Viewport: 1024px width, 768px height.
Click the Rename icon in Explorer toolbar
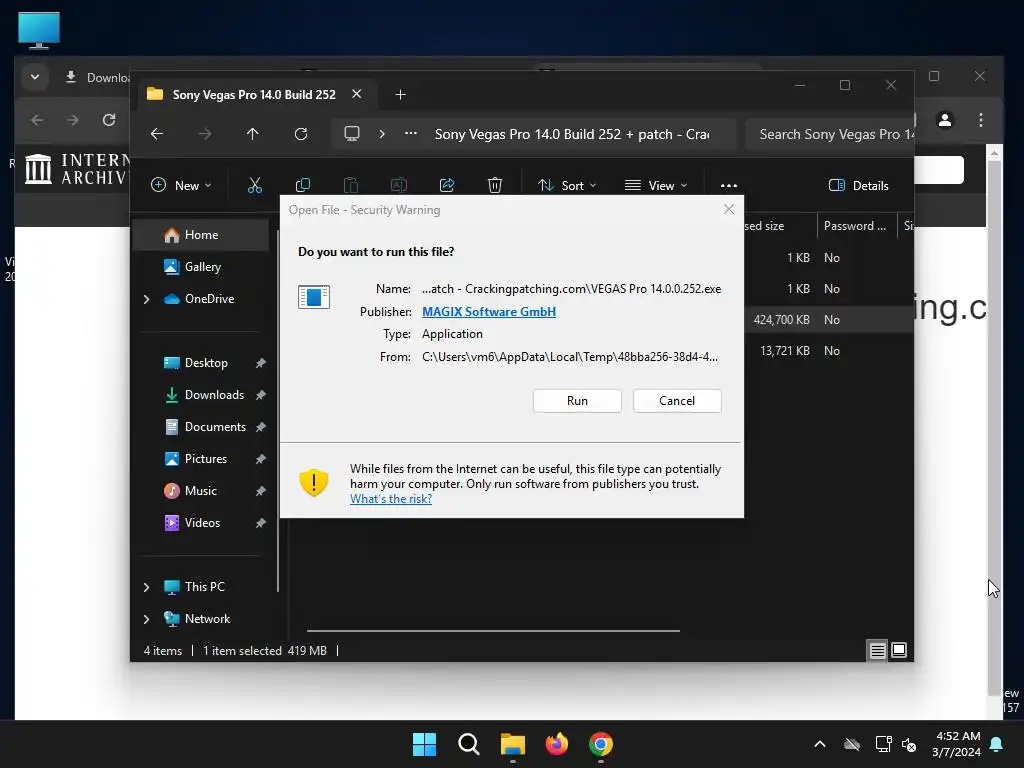[398, 185]
